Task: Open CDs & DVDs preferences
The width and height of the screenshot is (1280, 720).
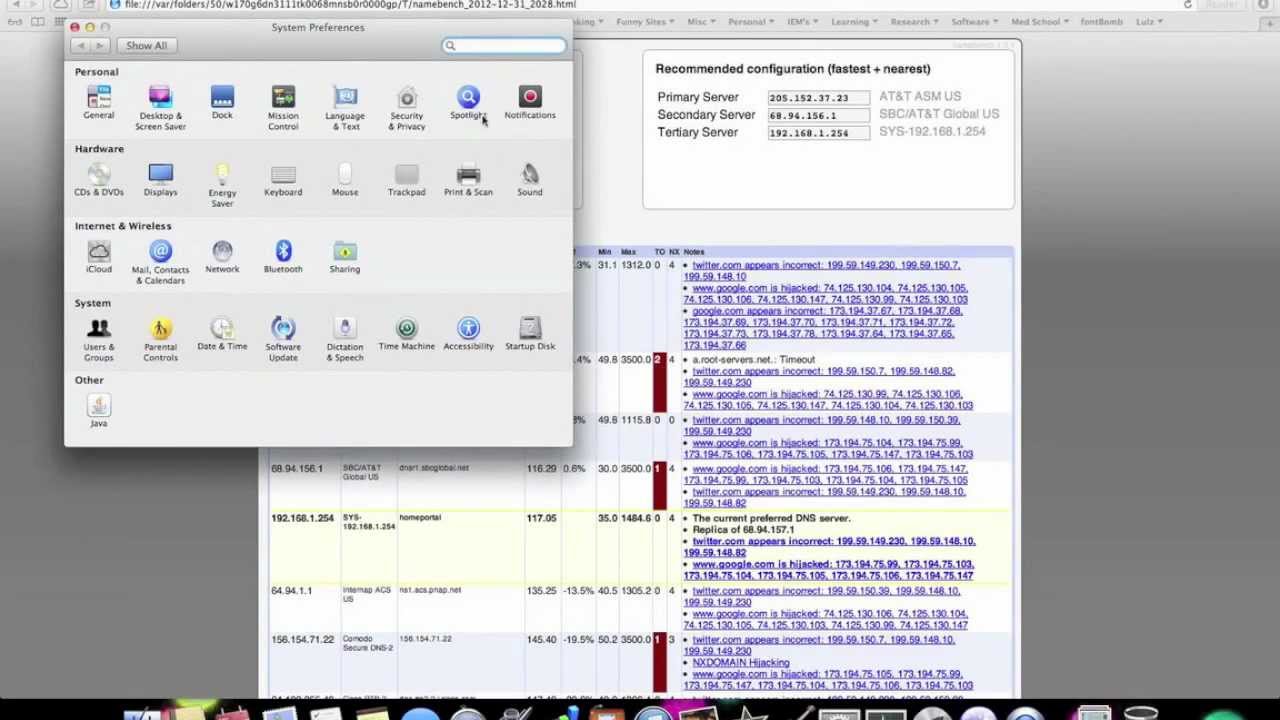Action: (98, 180)
